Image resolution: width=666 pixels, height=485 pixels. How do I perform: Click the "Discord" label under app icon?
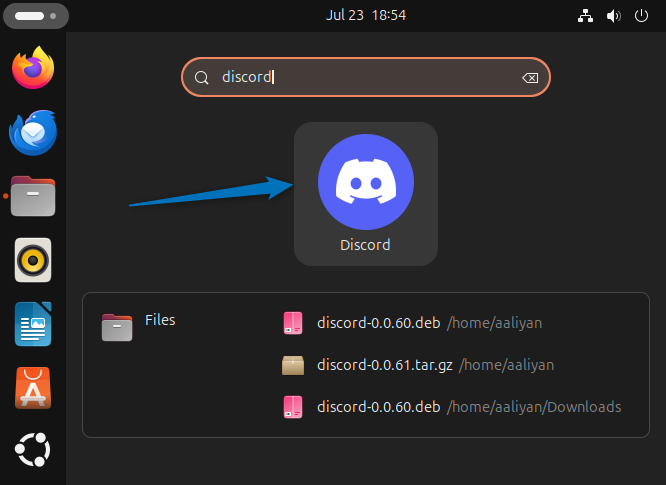(x=365, y=245)
